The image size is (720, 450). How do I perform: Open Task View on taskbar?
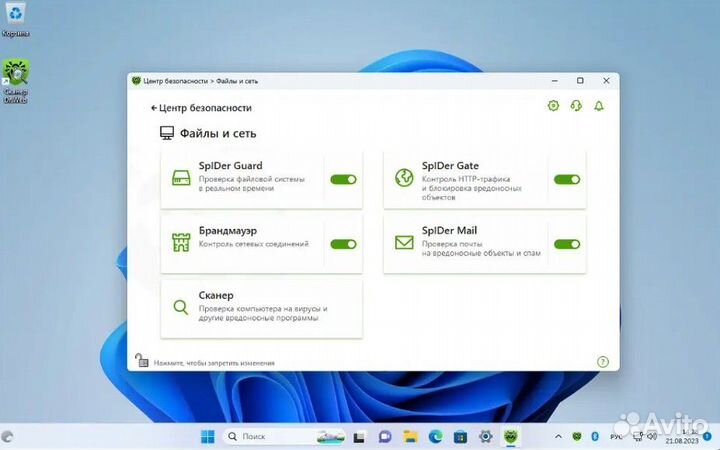(x=359, y=437)
